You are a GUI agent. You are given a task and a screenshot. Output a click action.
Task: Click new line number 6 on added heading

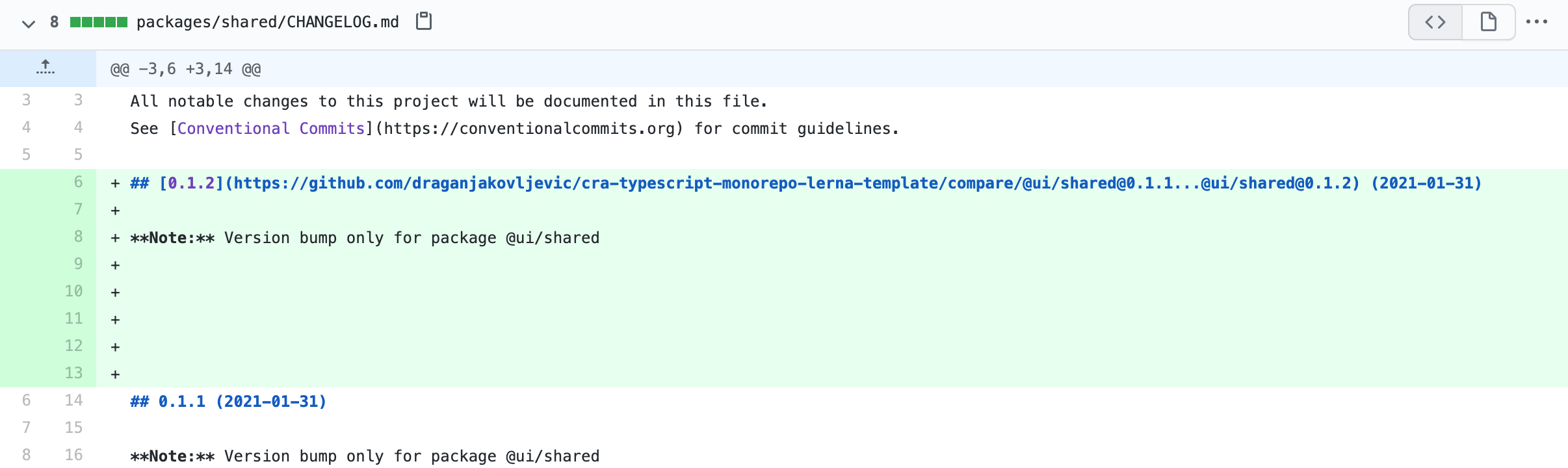(x=78, y=182)
